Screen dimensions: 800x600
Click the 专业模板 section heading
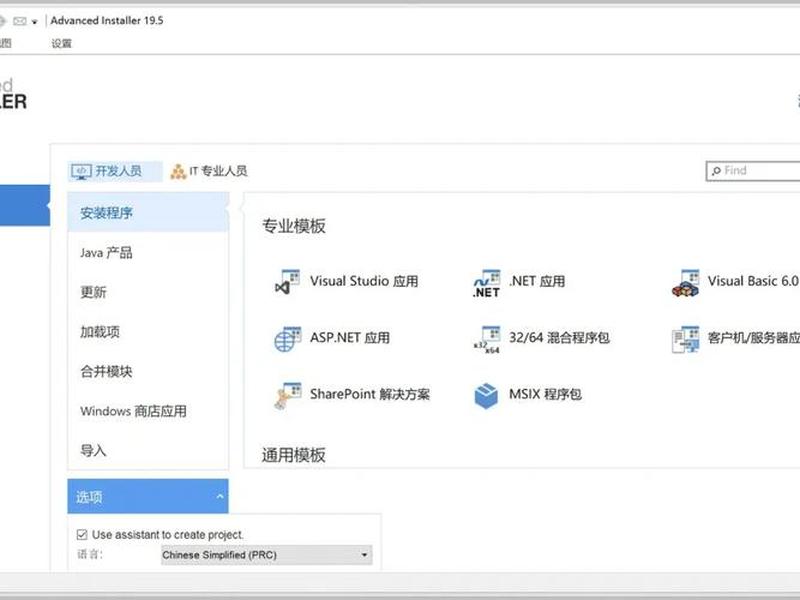(x=294, y=227)
